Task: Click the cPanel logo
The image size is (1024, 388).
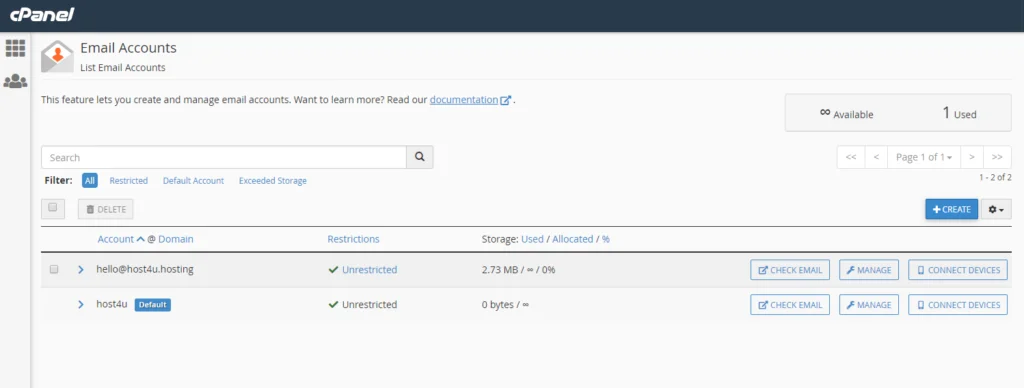Action: coord(42,14)
